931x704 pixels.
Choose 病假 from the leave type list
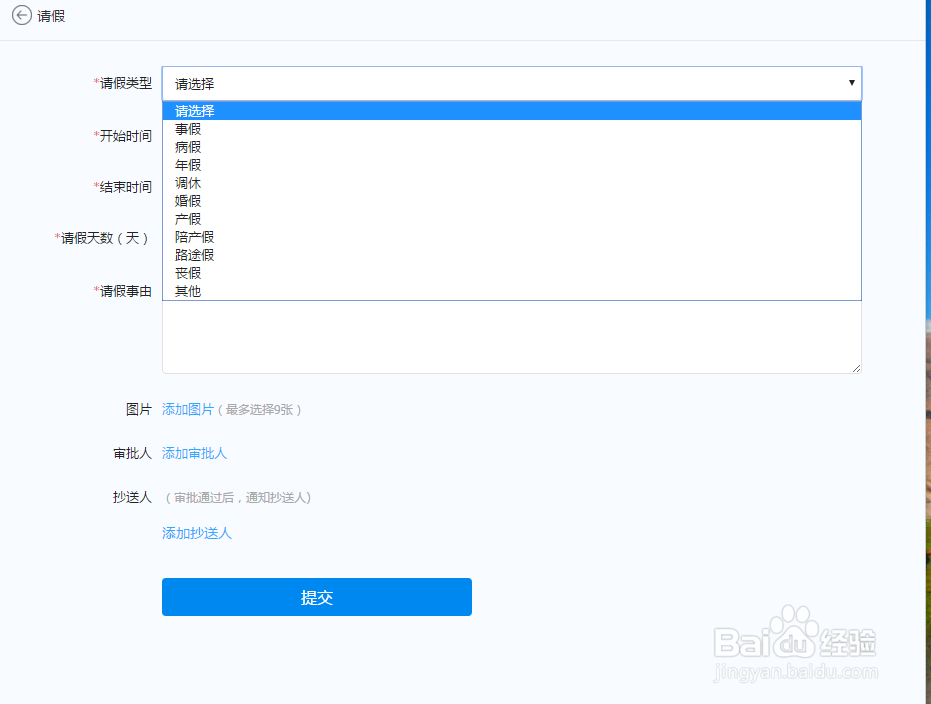coord(512,147)
